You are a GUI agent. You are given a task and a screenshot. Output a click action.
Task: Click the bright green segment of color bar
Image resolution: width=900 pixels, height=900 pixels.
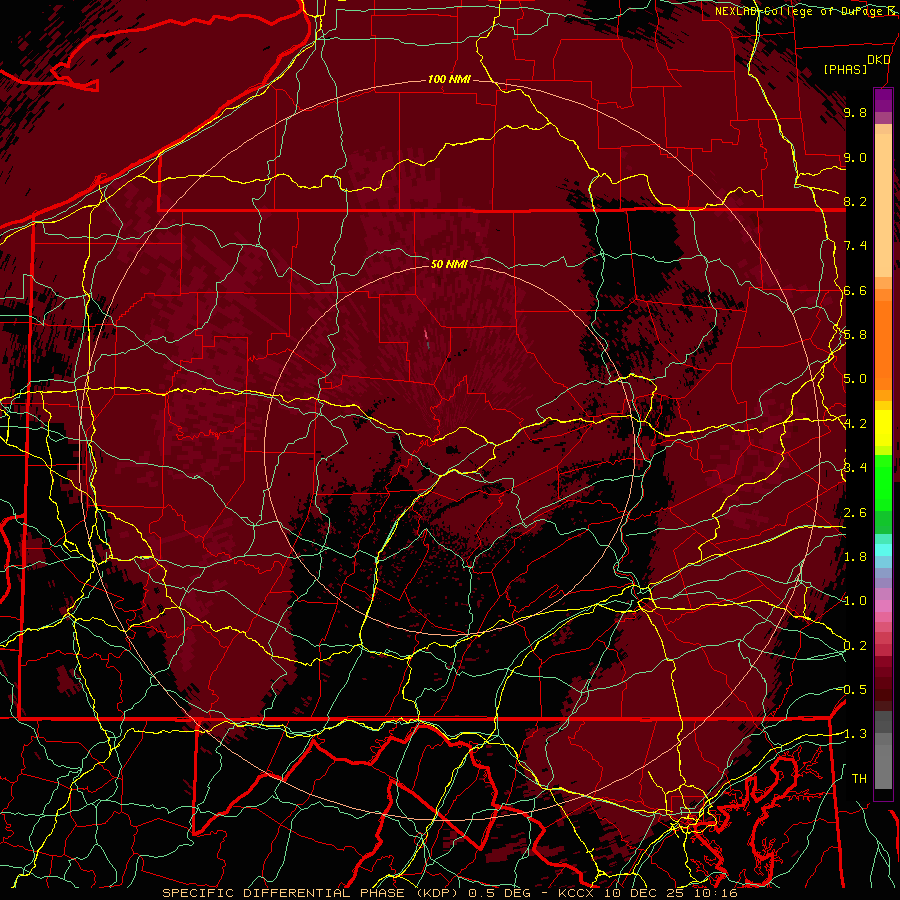(x=883, y=482)
